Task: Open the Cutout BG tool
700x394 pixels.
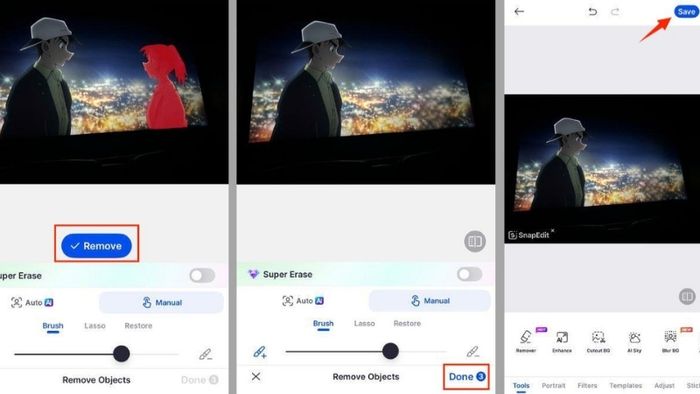Action: click(x=598, y=341)
